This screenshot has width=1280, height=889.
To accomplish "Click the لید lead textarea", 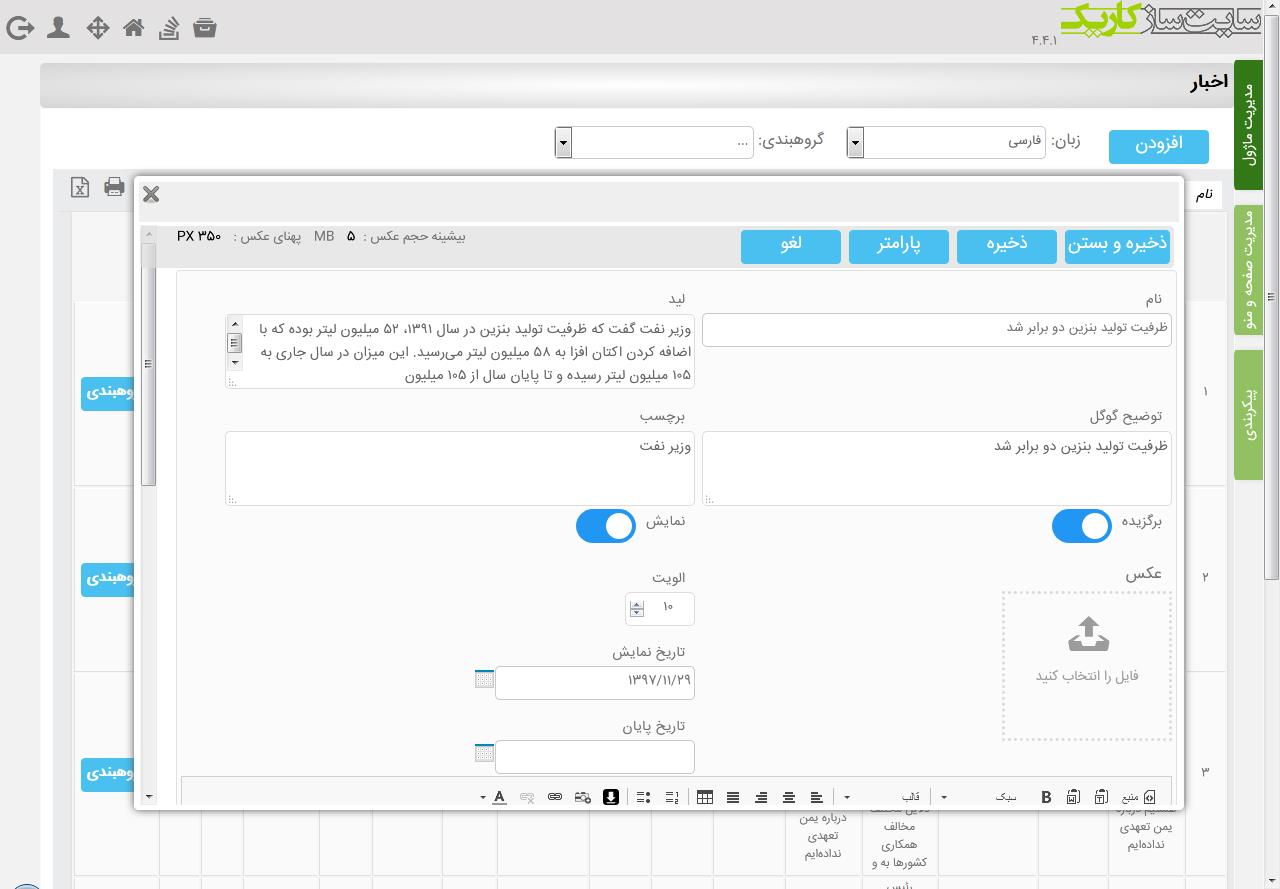I will (x=460, y=351).
